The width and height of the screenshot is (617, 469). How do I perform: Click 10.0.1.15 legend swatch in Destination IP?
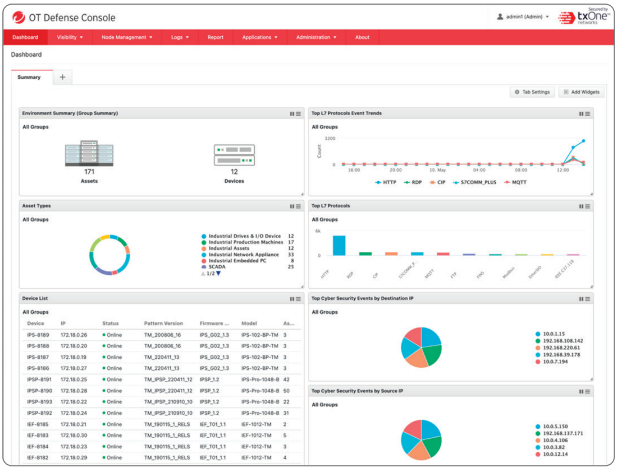pos(538,334)
